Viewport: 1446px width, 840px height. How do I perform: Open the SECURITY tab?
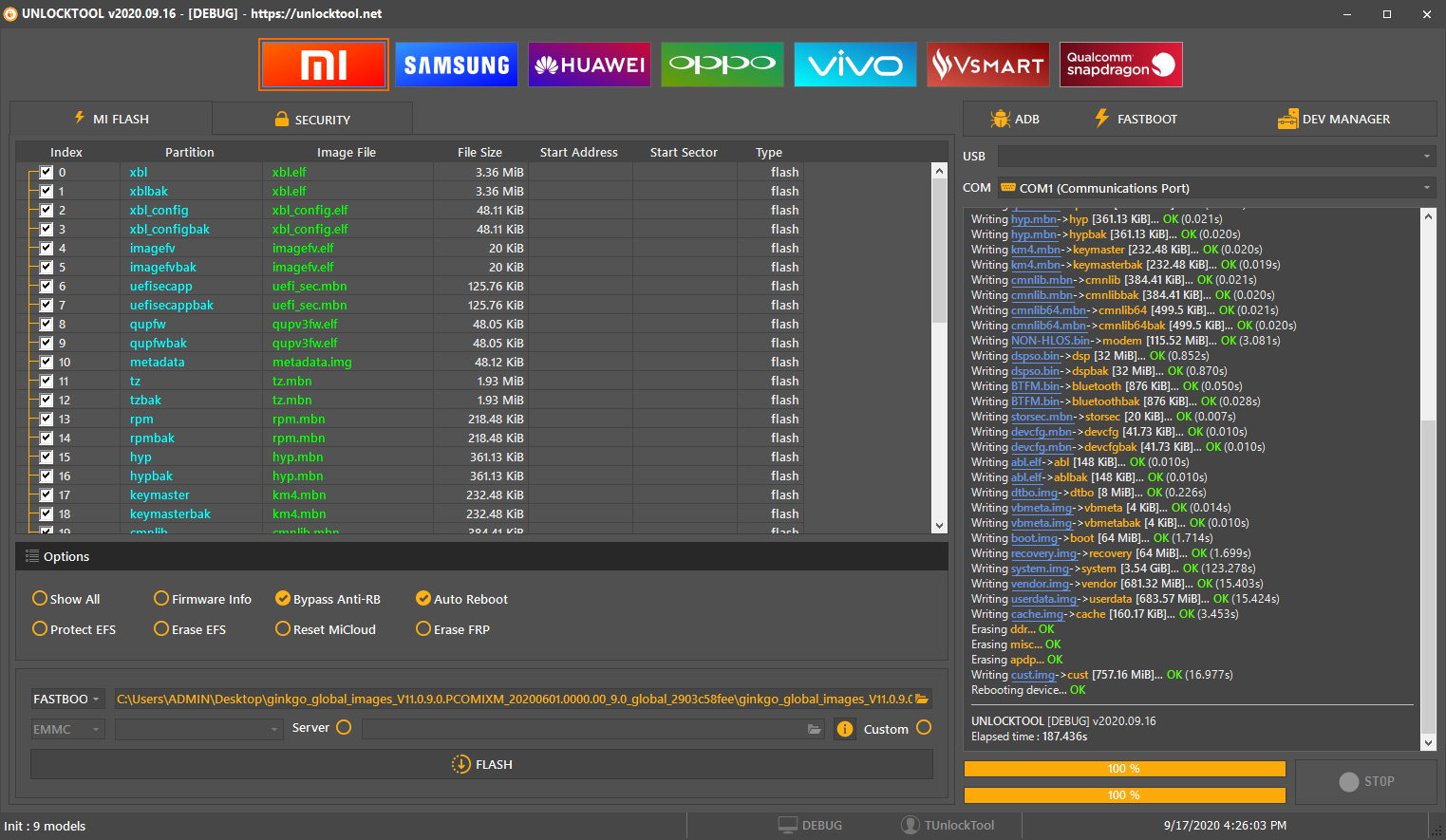click(x=312, y=119)
